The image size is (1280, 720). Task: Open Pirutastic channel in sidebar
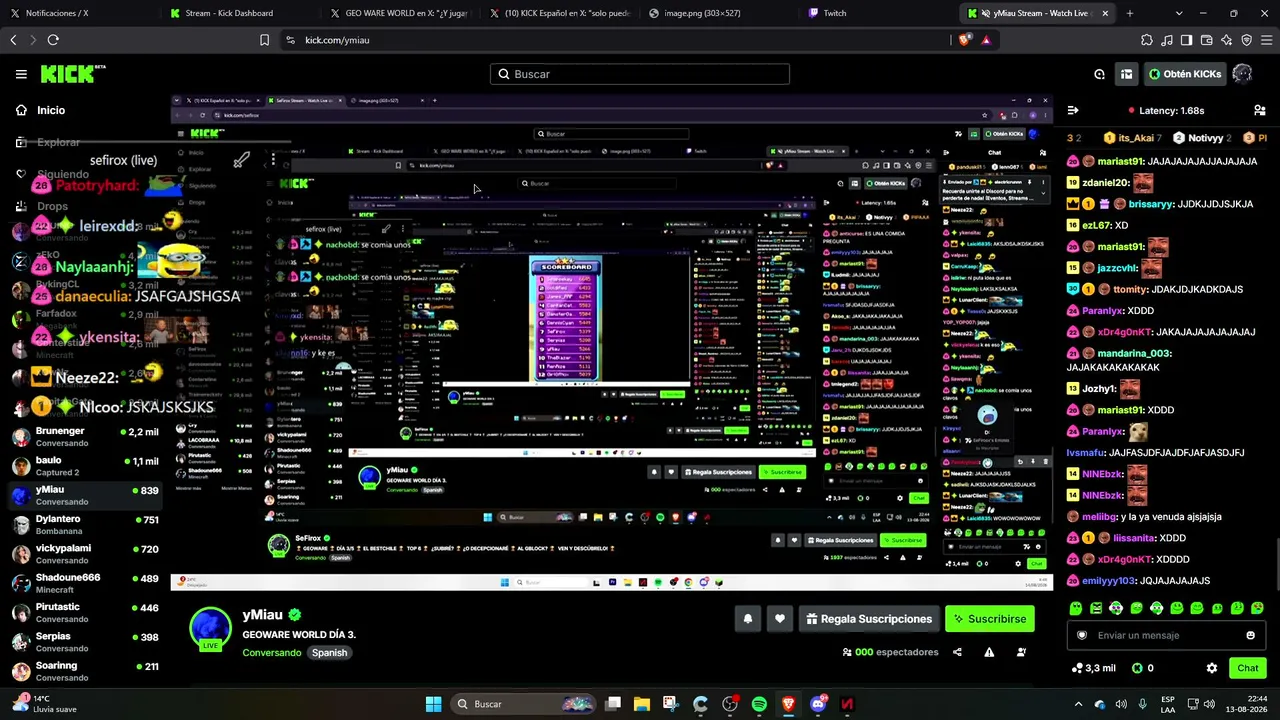[x=82, y=612]
